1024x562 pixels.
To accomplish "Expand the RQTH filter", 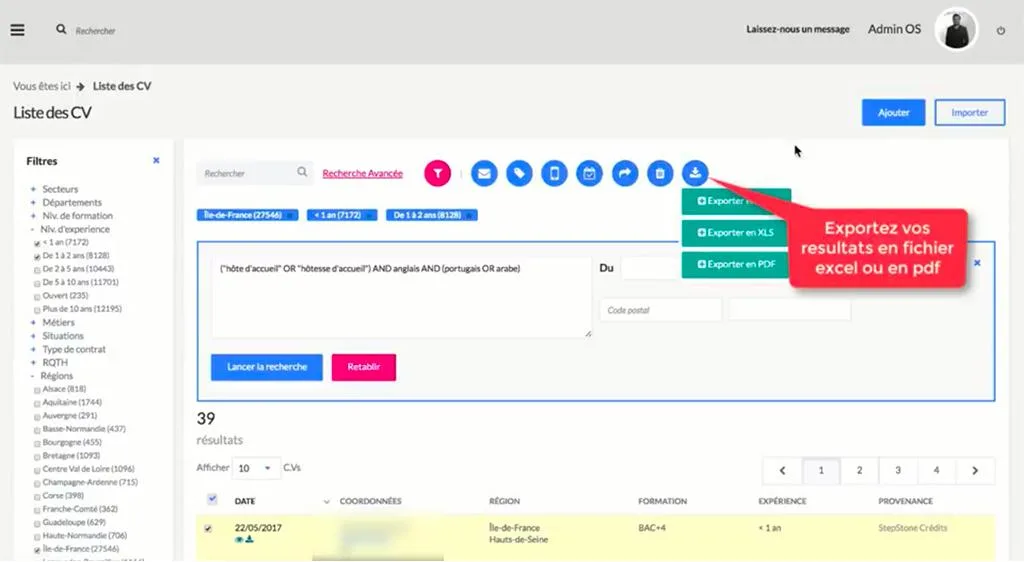I will tap(33, 363).
